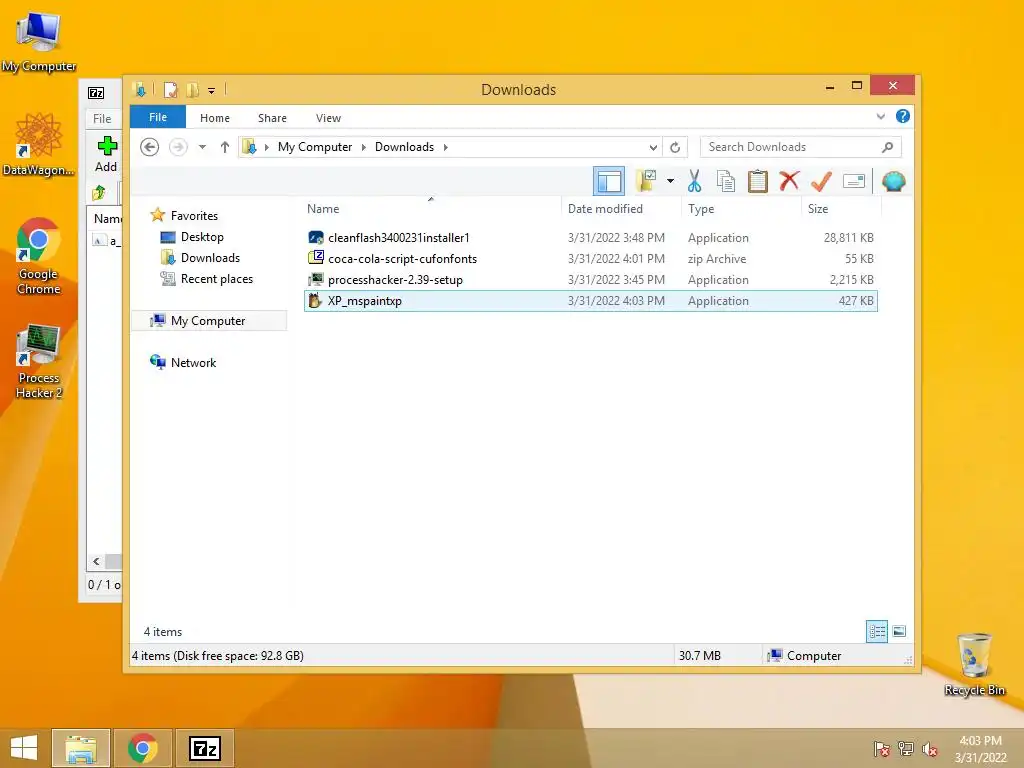Open Explorer Help question mark
The height and width of the screenshot is (768, 1024).
click(x=903, y=116)
